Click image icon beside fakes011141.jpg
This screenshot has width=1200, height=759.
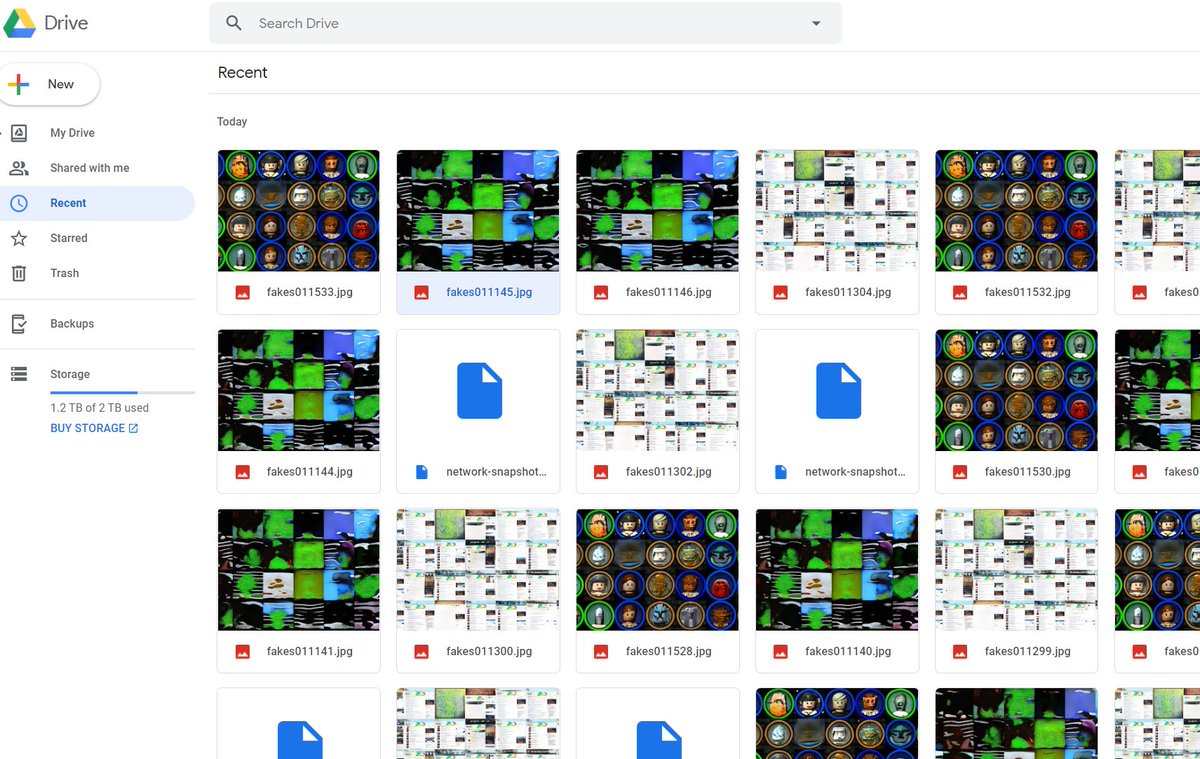(242, 651)
